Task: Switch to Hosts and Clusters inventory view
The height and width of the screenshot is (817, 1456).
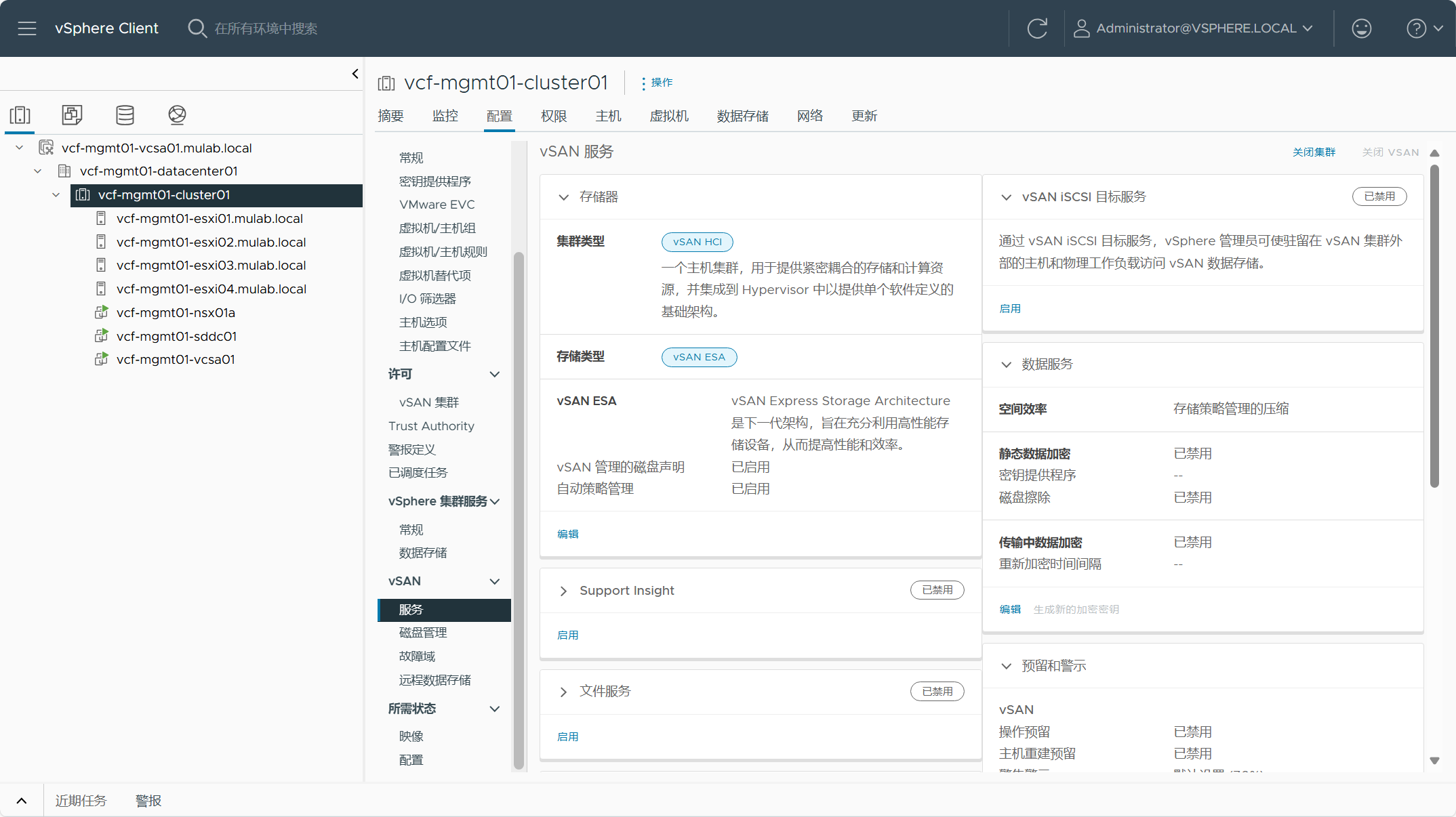Action: pyautogui.click(x=20, y=114)
